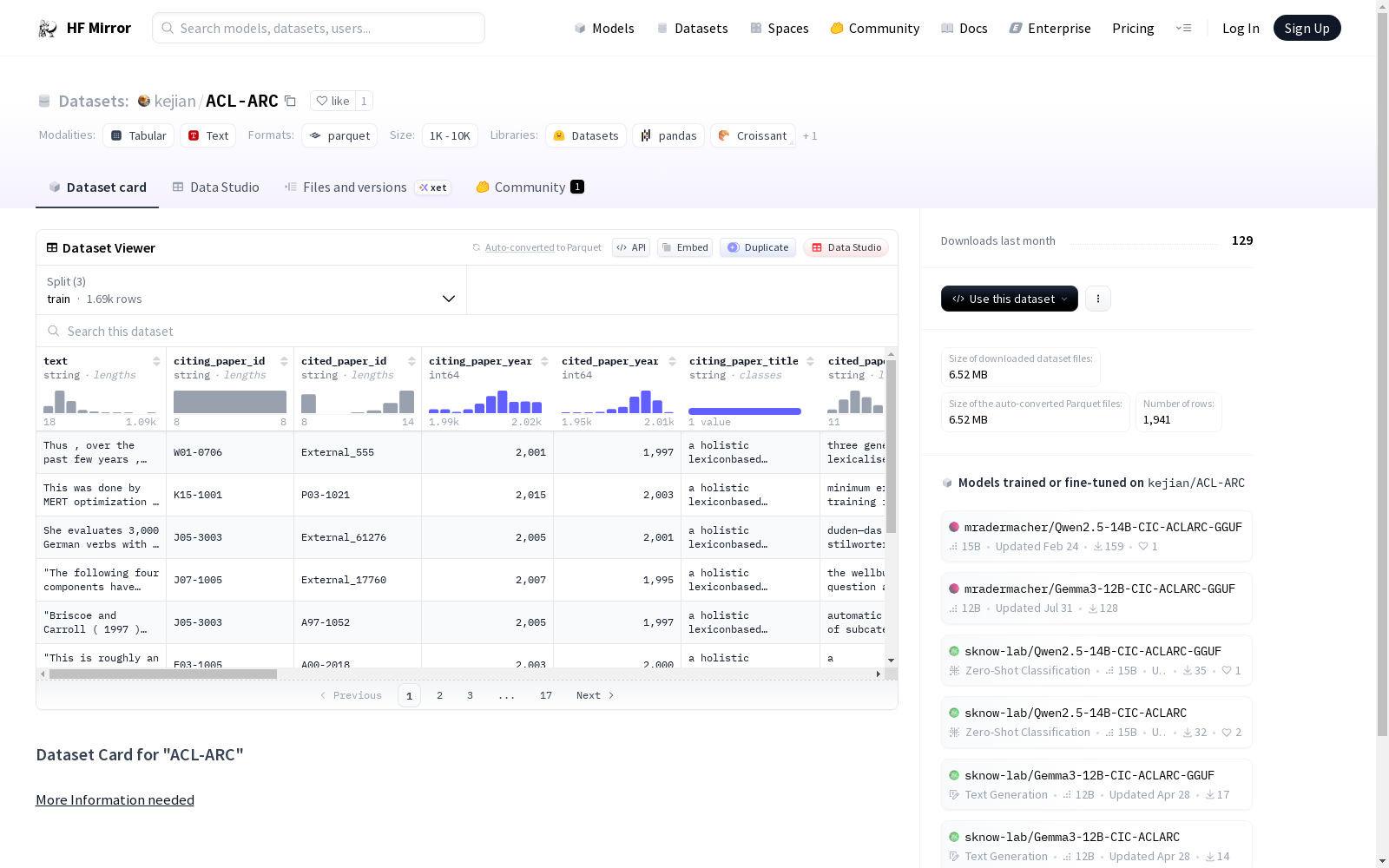Sort by the text column

156,361
